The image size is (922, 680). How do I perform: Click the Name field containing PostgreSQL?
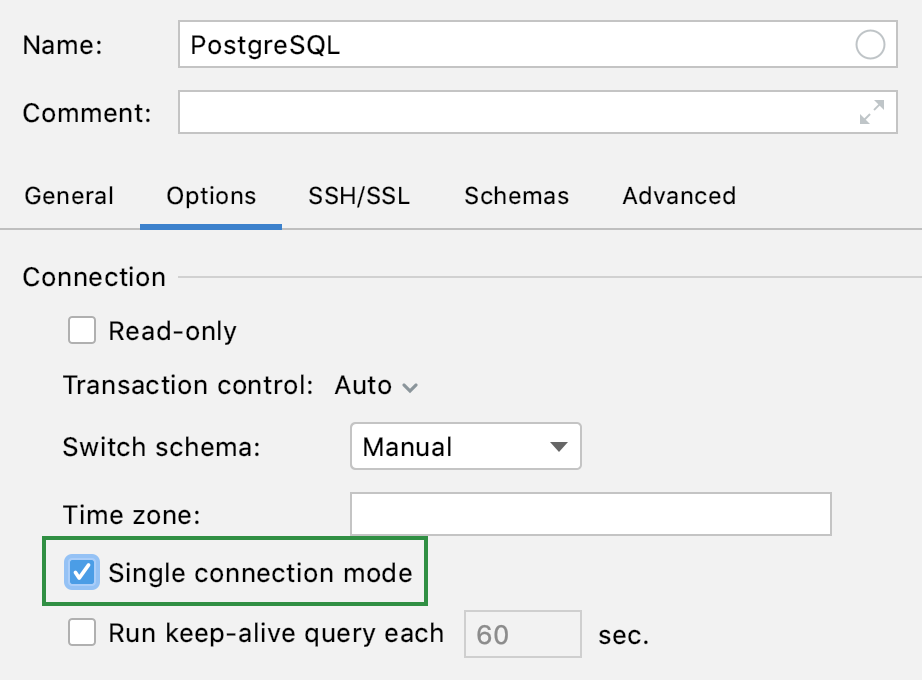click(x=450, y=45)
